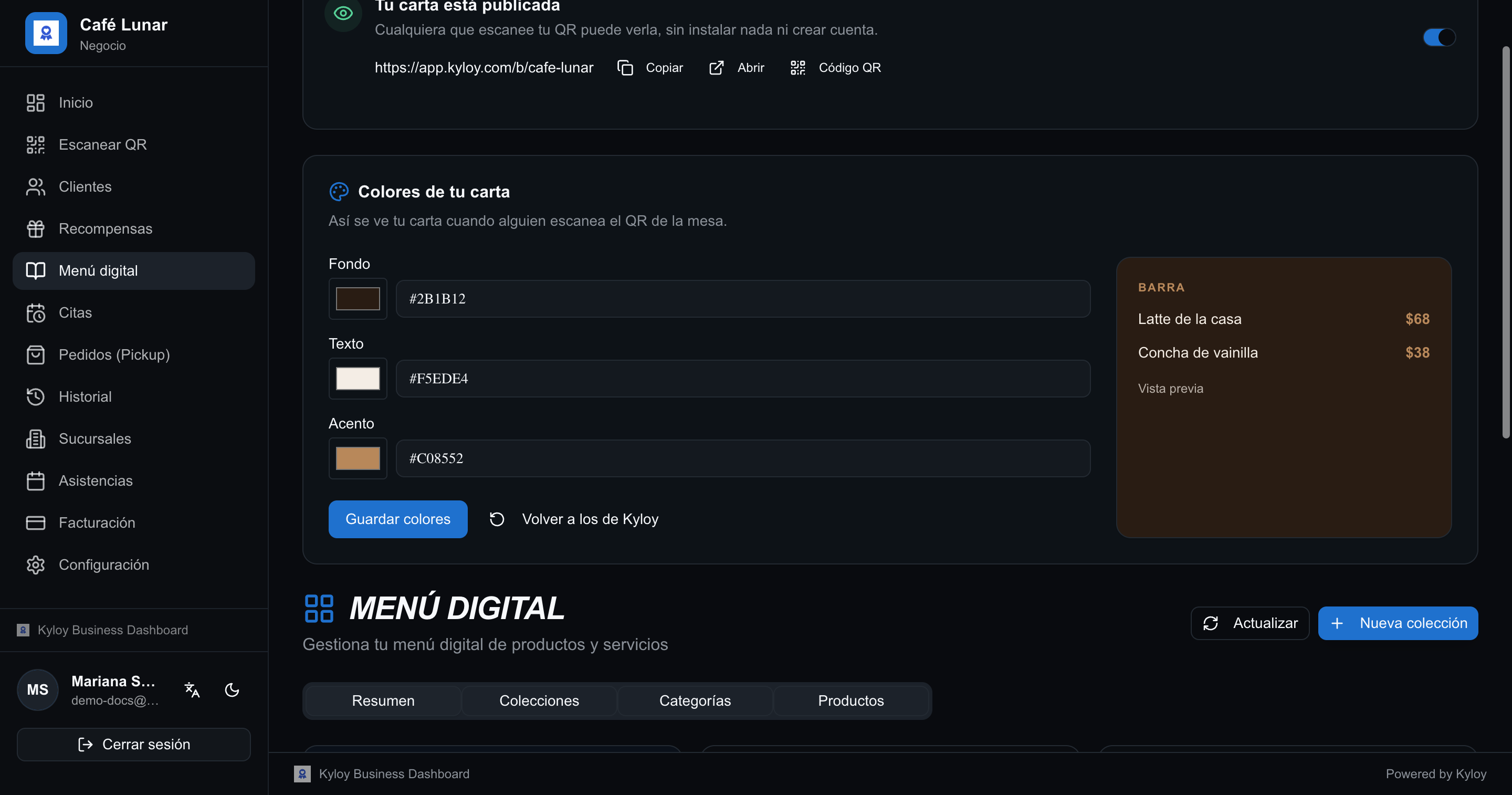Click the Clientes people icon
1512x795 pixels.
pyautogui.click(x=35, y=187)
